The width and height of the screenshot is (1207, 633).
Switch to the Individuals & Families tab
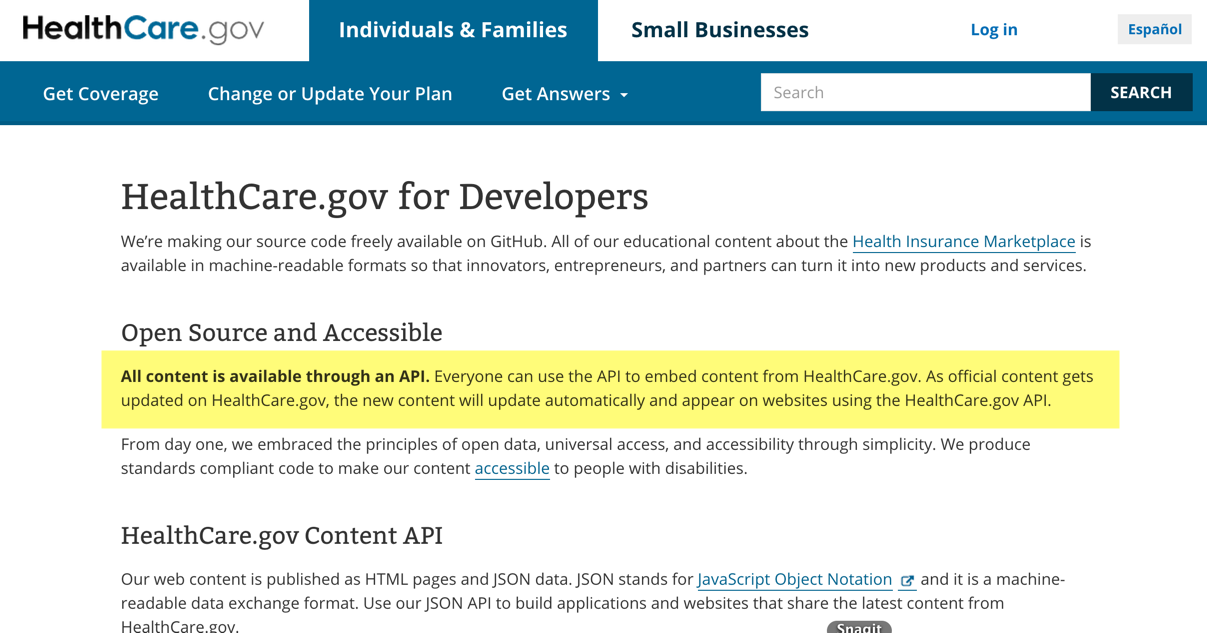[453, 30]
